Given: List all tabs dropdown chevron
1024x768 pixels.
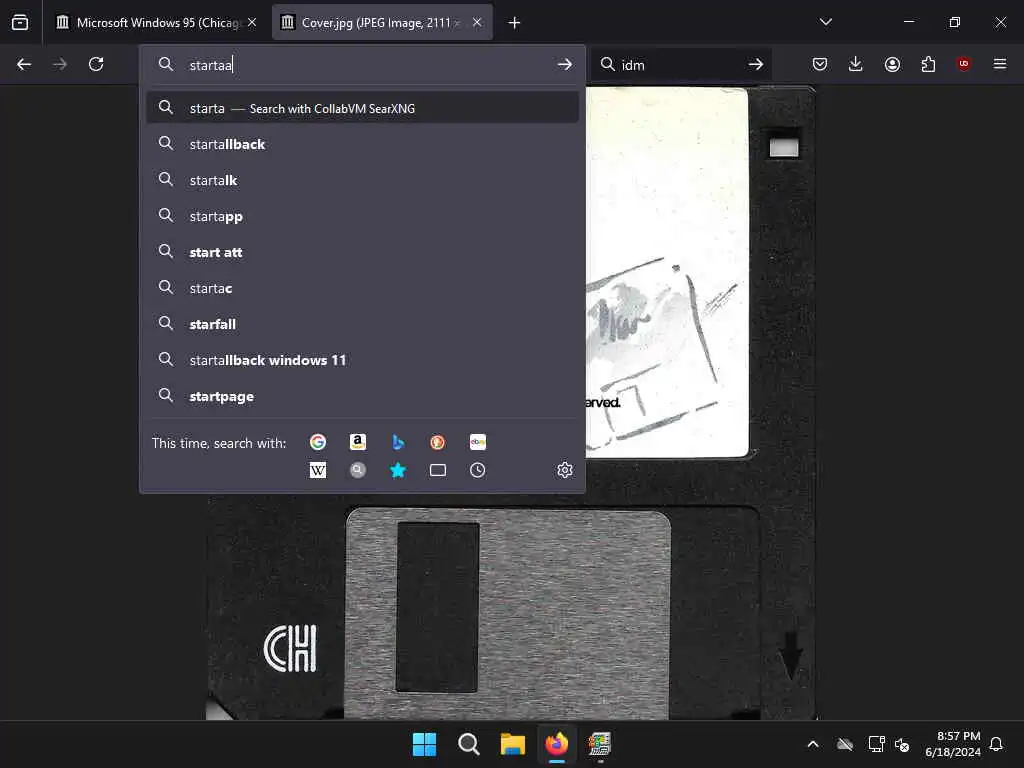Looking at the screenshot, I should (825, 22).
